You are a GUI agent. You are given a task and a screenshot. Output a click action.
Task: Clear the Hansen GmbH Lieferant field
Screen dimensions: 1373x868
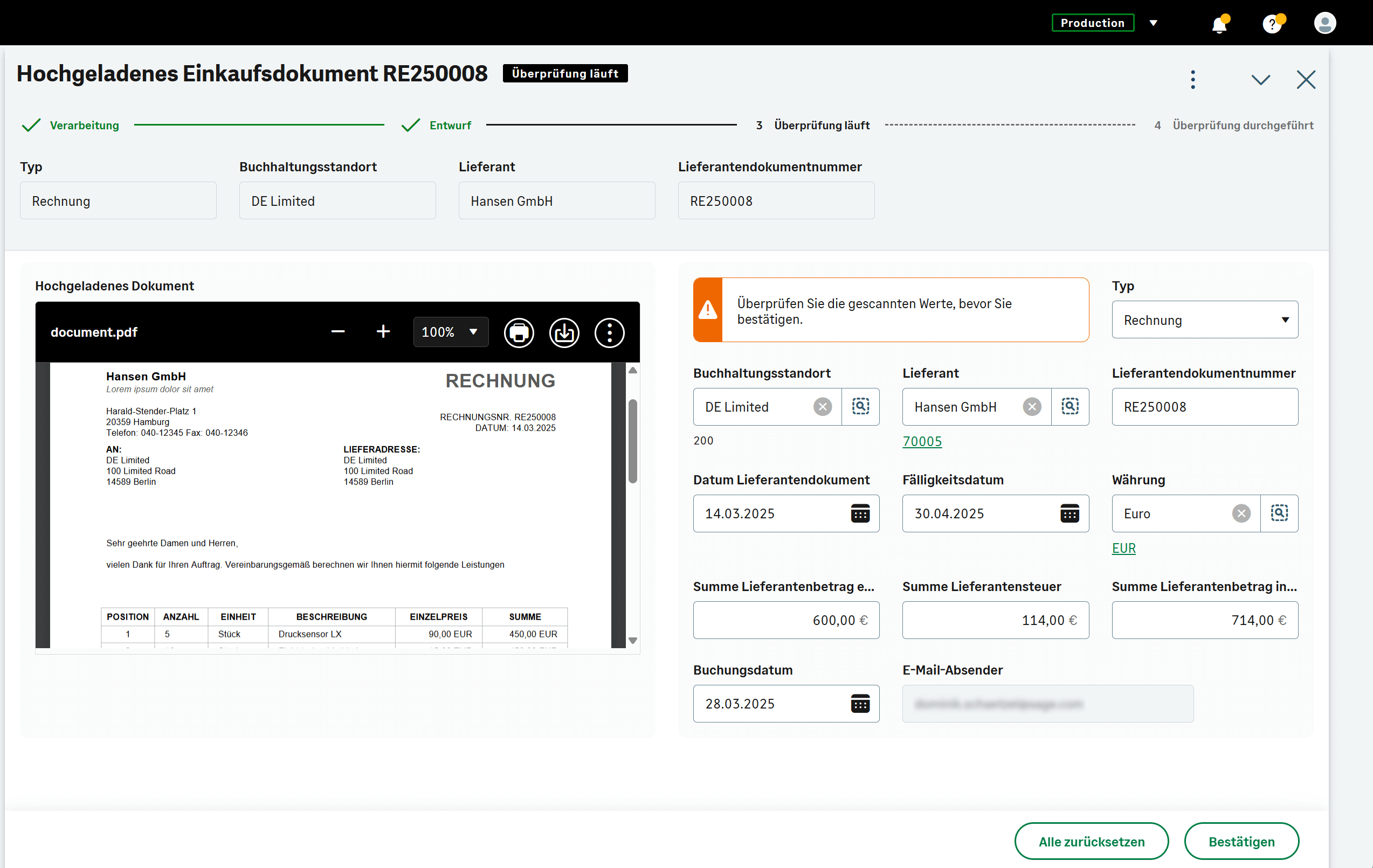tap(1032, 406)
